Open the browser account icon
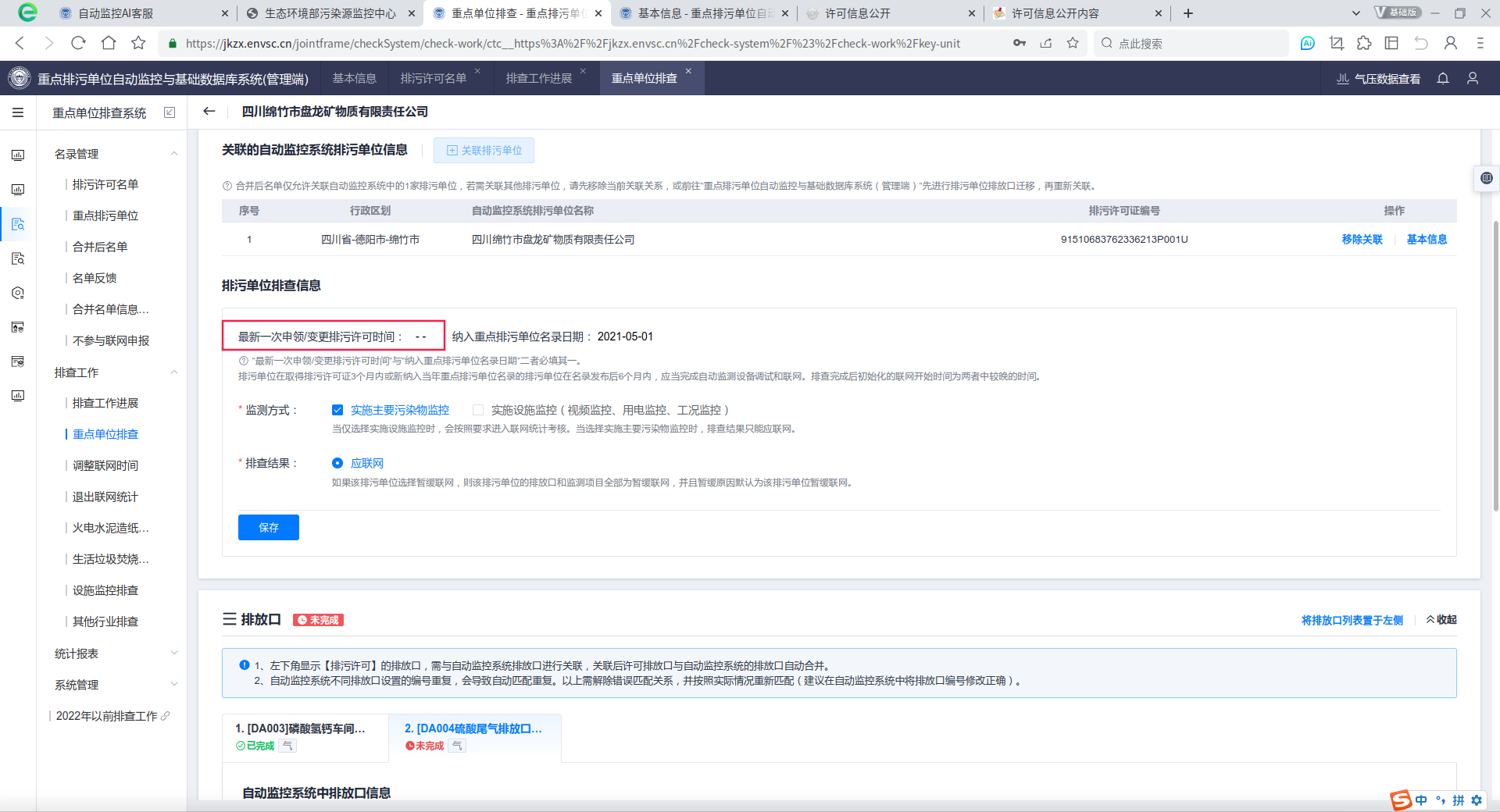The height and width of the screenshot is (812, 1500). (1451, 43)
